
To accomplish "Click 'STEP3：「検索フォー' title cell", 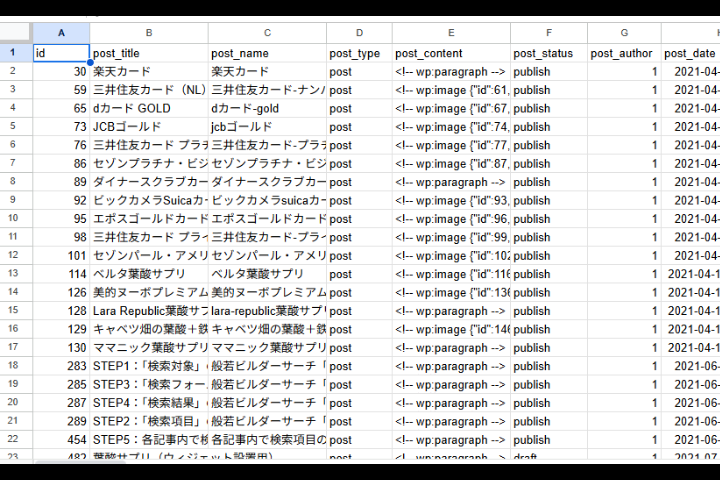I will (149, 384).
